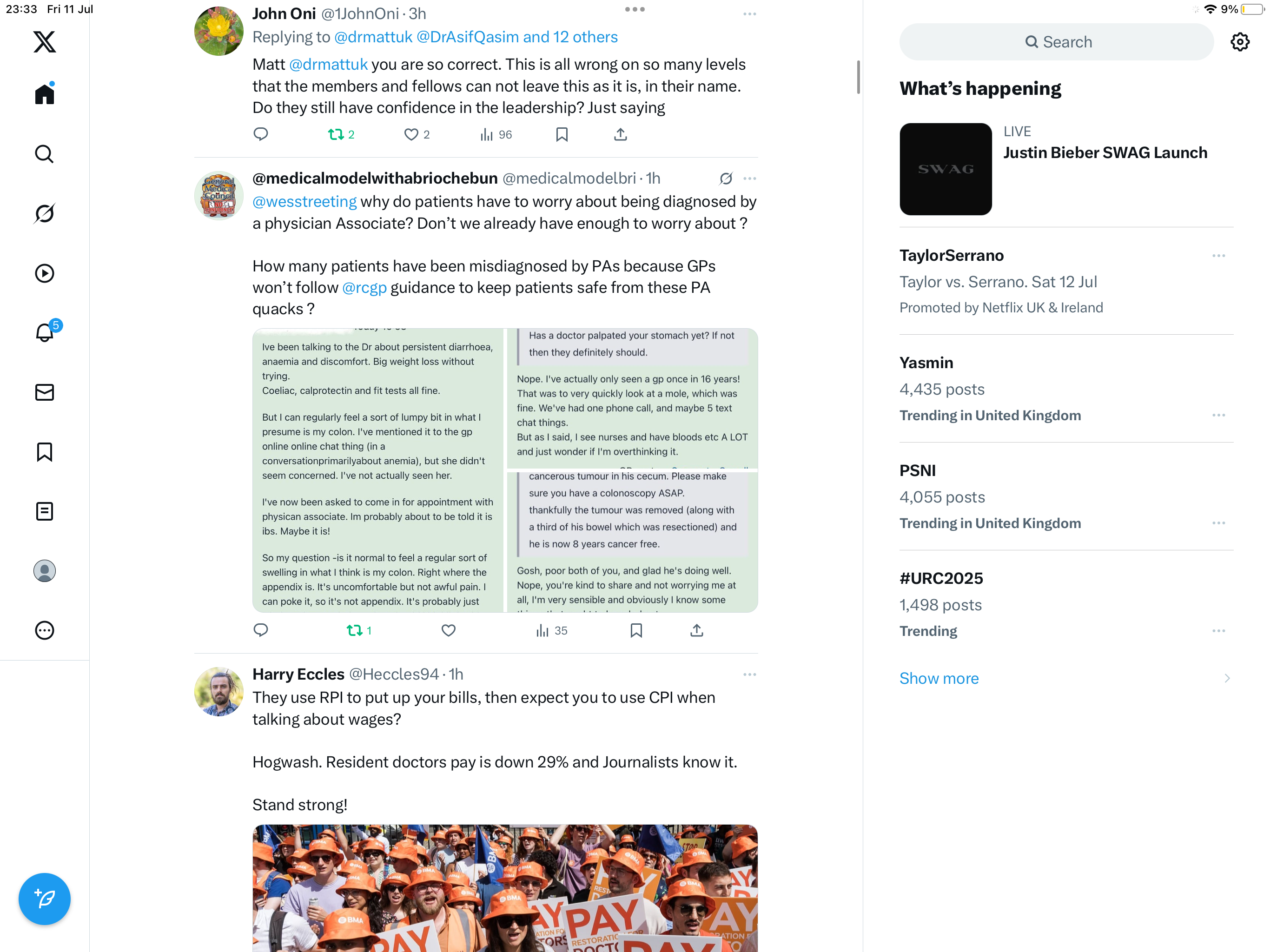Open the Bookmarks sidebar icon

tap(44, 452)
